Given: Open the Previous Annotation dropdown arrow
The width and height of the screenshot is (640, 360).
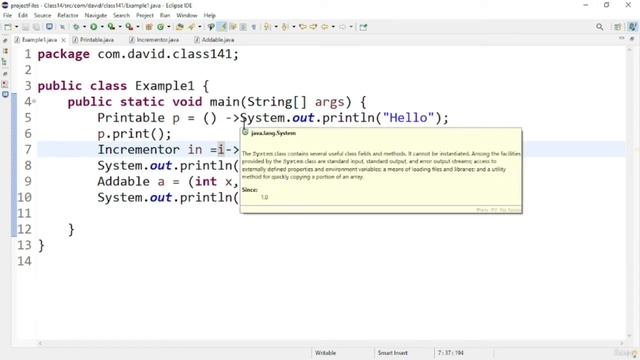Looking at the screenshot, I should click(294, 27).
